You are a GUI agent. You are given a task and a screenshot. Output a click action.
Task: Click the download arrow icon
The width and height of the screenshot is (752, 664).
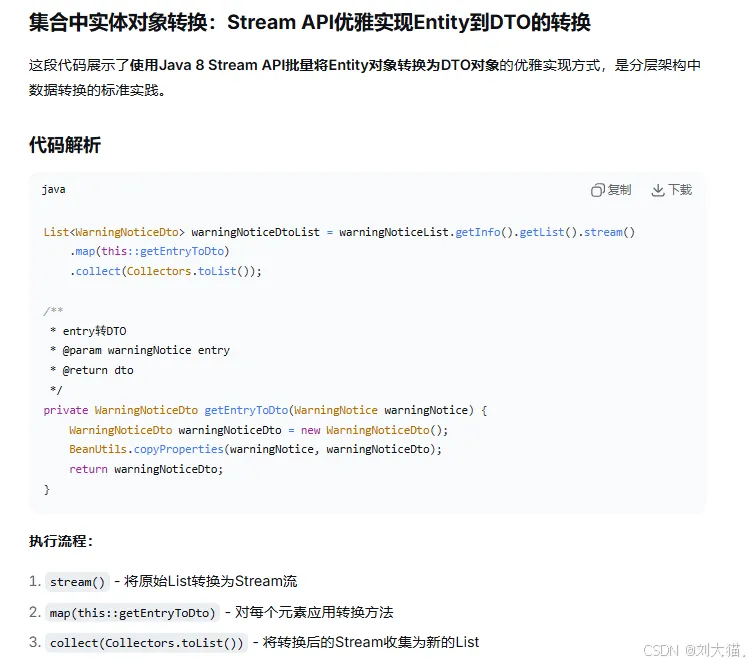658,190
